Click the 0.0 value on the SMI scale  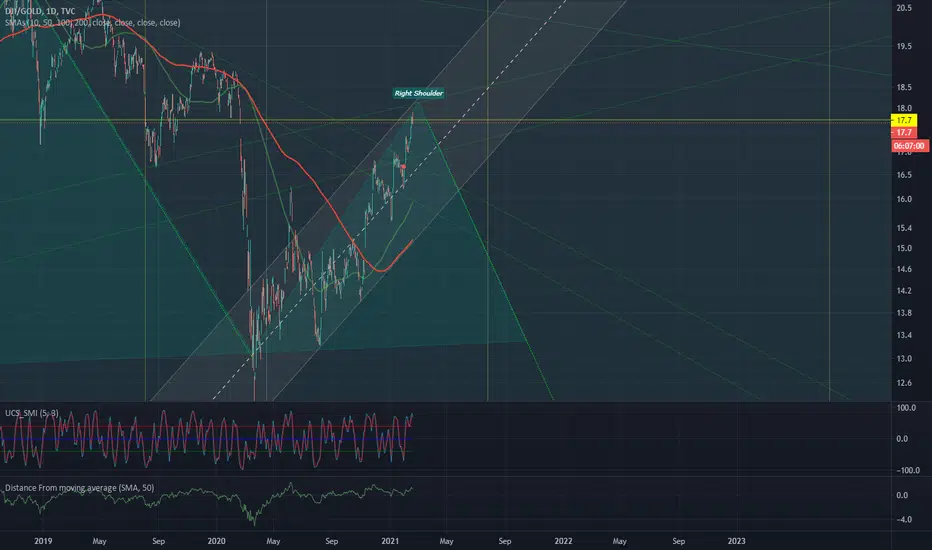(x=902, y=439)
